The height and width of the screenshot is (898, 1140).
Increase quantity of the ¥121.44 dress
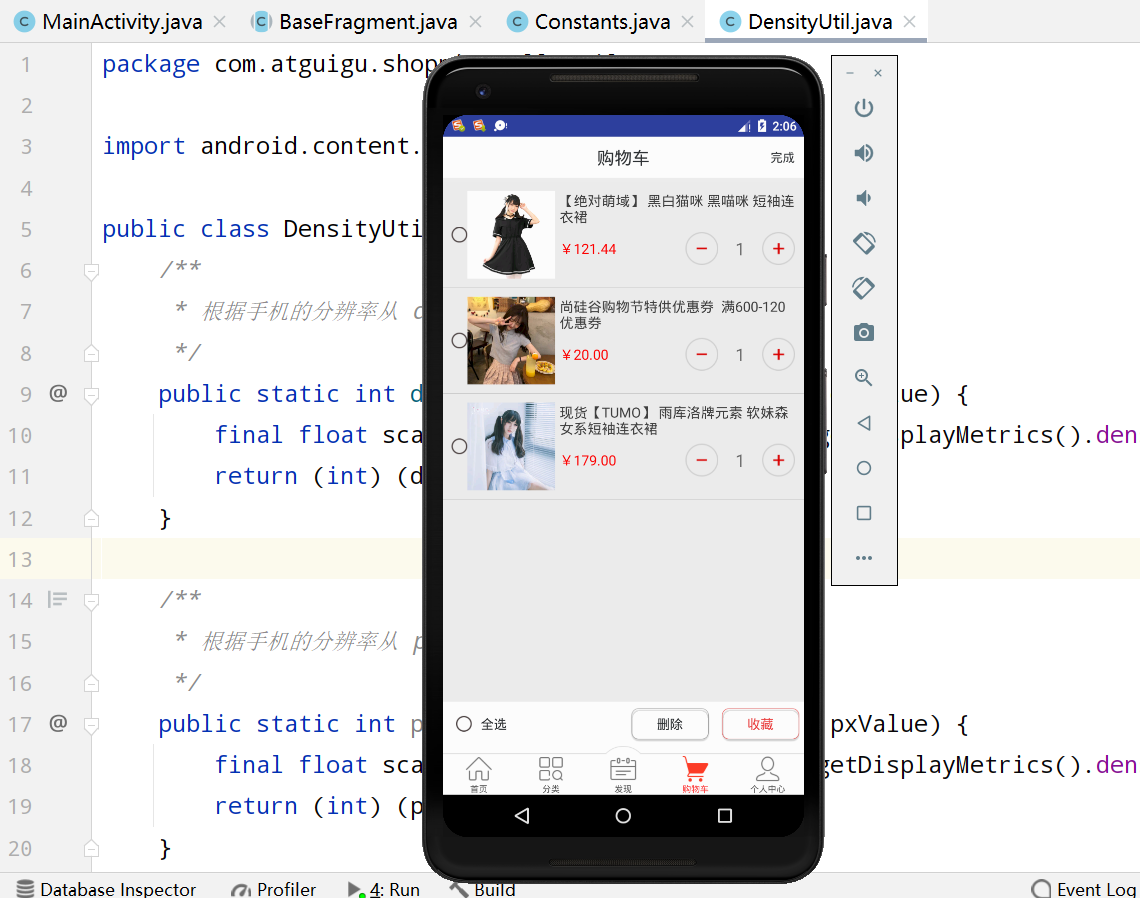[778, 249]
